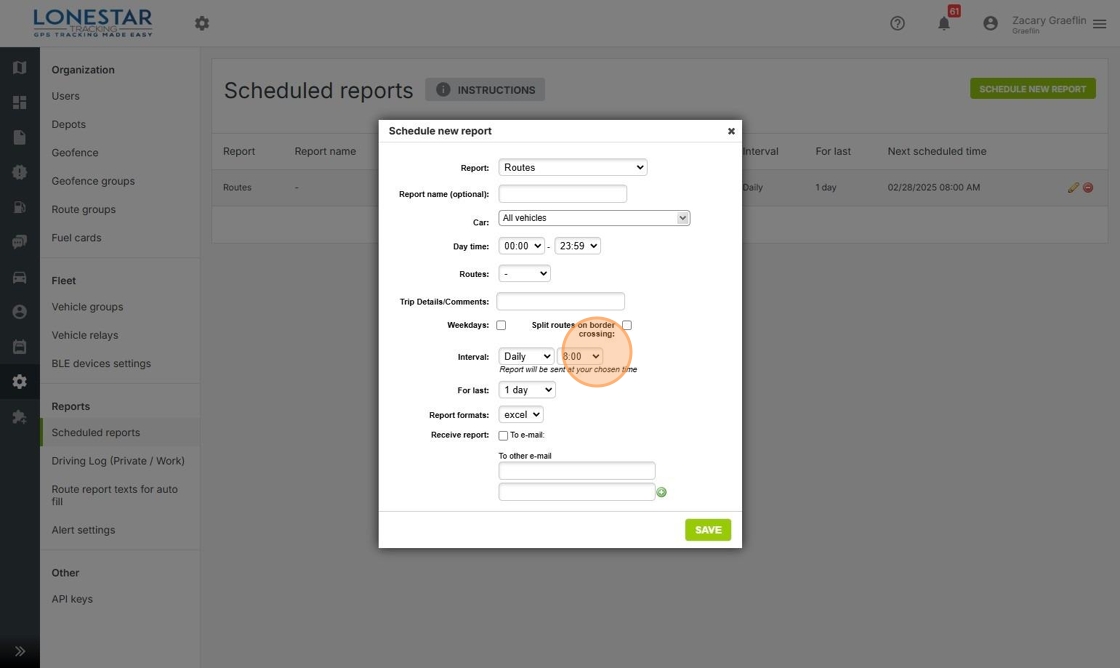This screenshot has height=668, width=1120.
Task: Click the gear icon next to the Lonestar logo
Action: coord(202,24)
